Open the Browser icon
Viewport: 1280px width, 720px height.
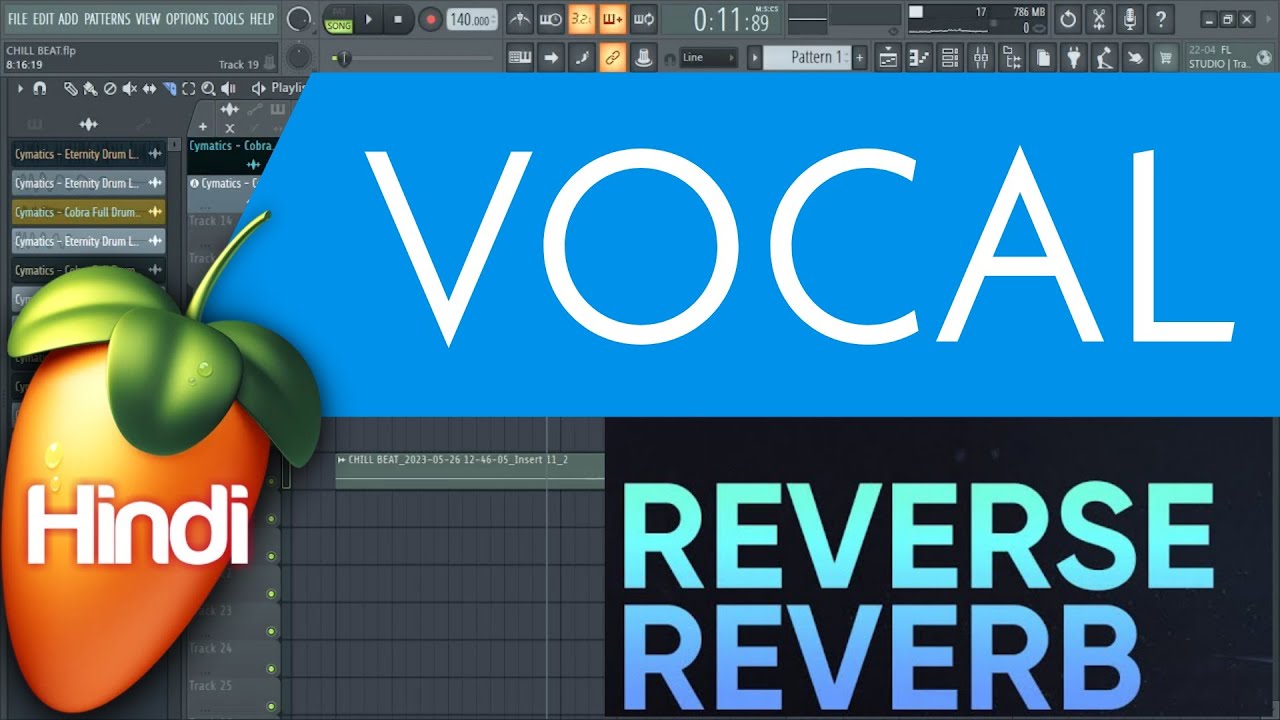pyautogui.click(x=1012, y=58)
